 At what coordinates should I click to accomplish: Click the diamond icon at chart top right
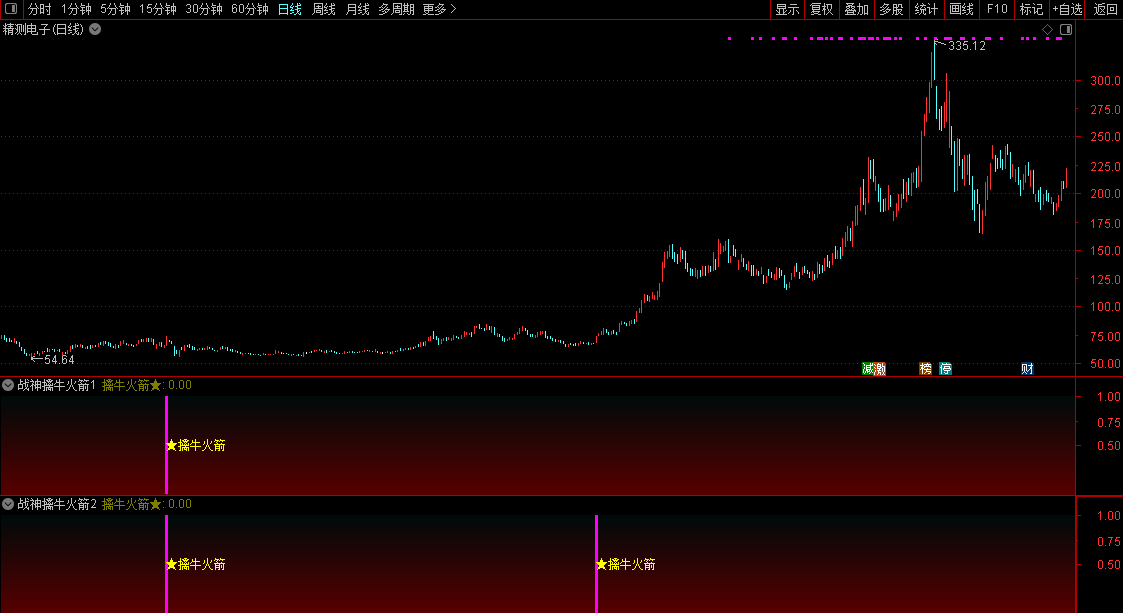[x=1047, y=29]
